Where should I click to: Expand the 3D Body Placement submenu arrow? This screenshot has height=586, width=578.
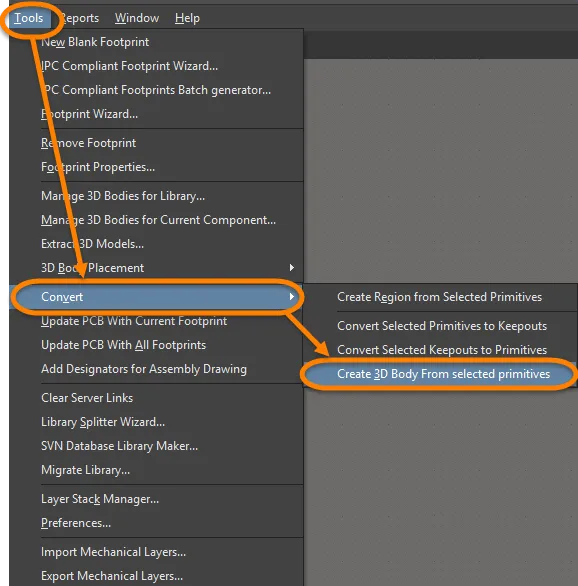point(291,268)
